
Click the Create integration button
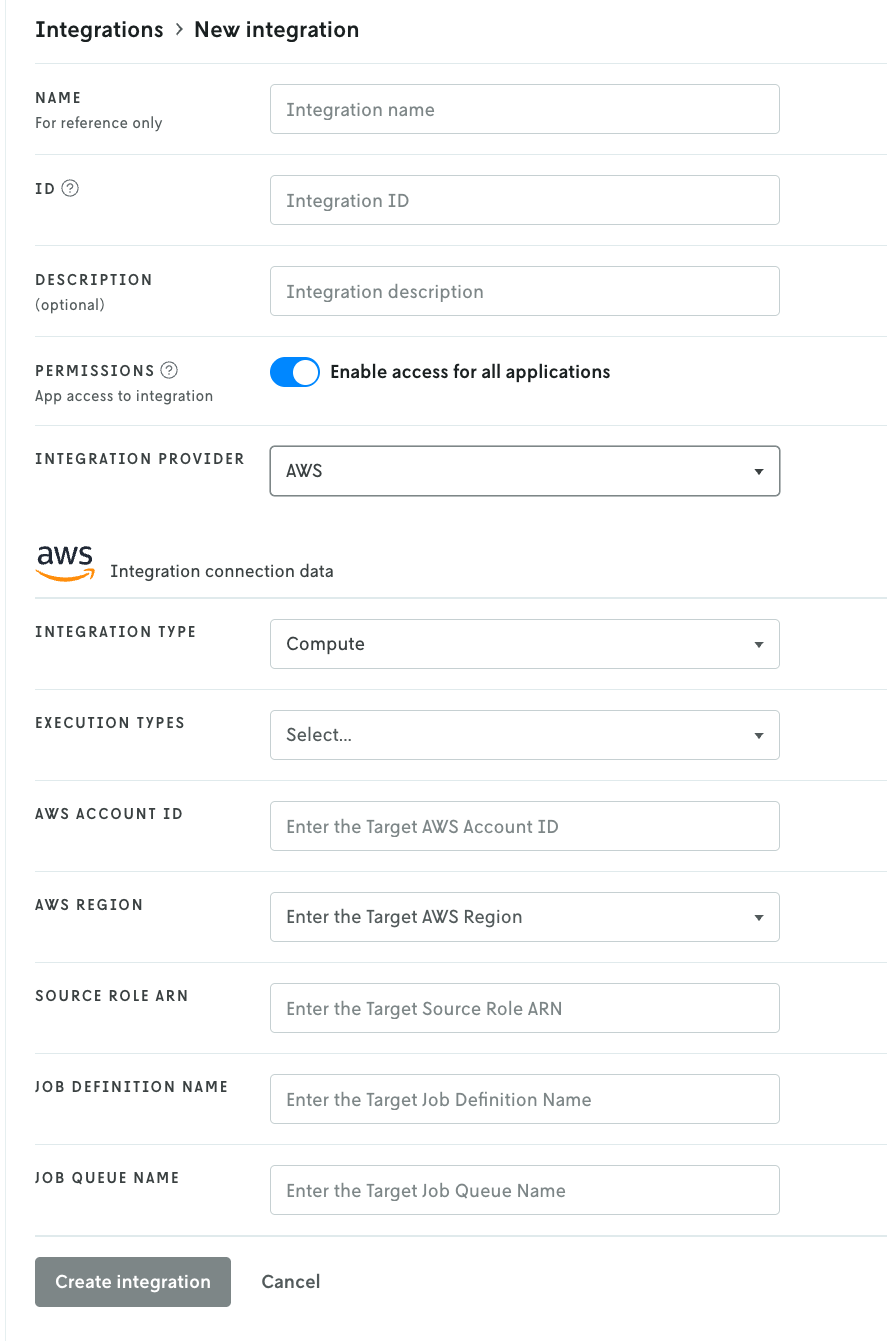pyautogui.click(x=132, y=1281)
